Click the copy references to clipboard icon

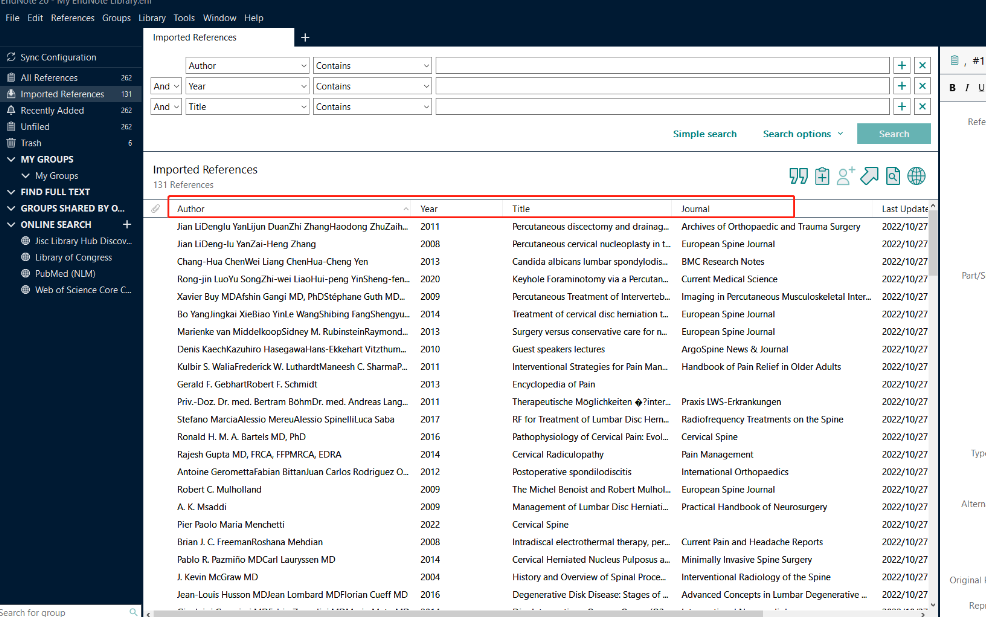click(x=822, y=176)
